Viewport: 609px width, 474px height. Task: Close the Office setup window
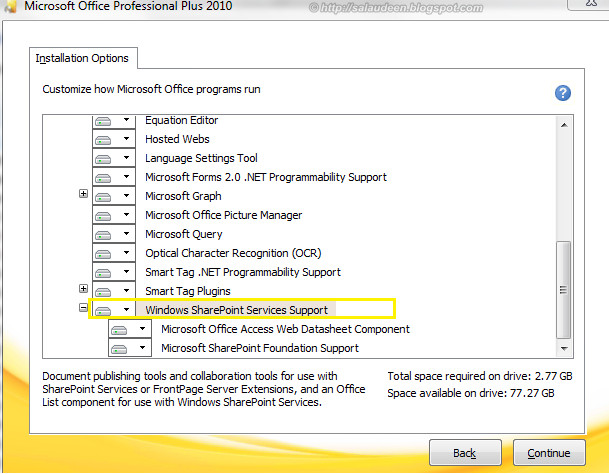592,3
